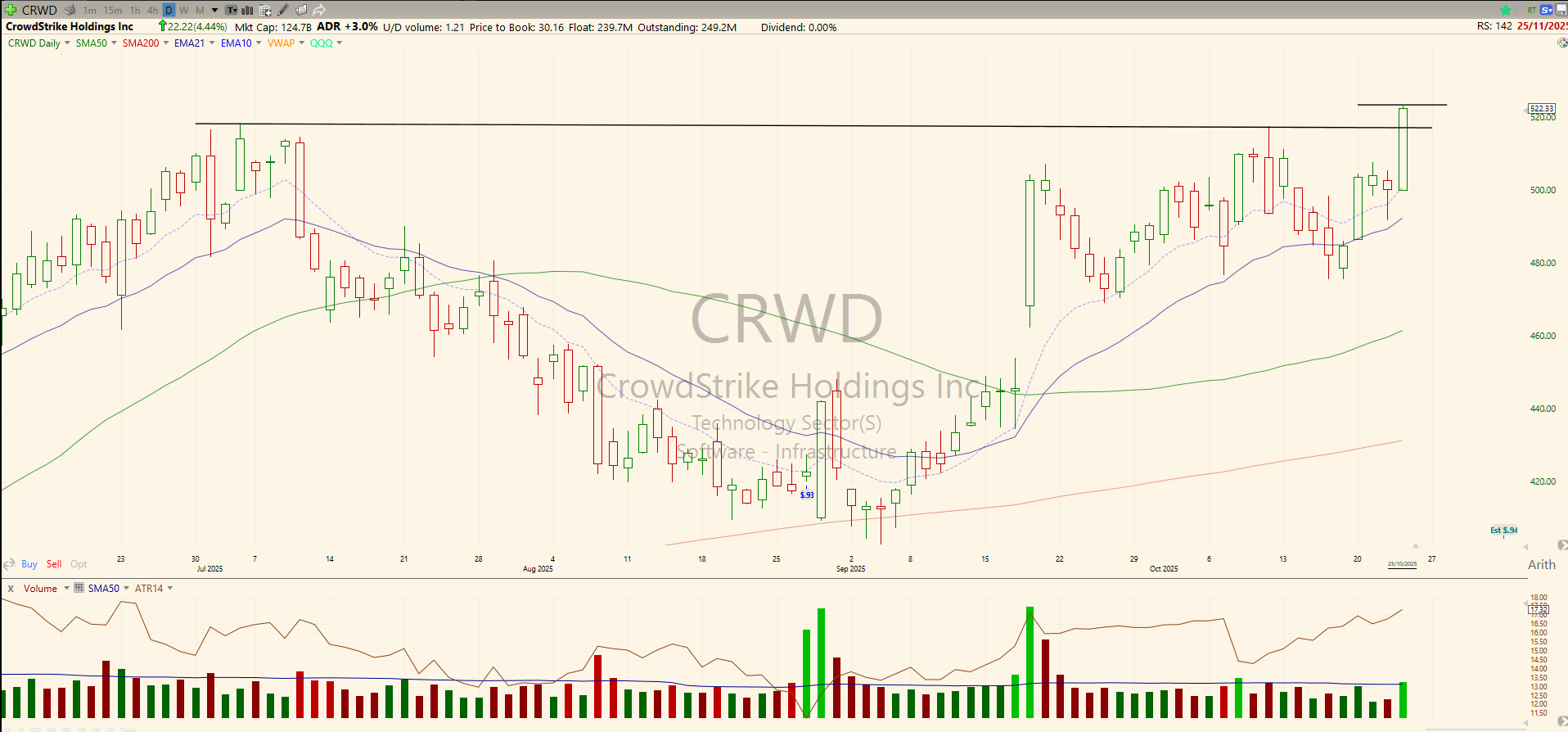Screen dimensions: 1568x732
Task: Select the text annotation tool icon
Action: pyautogui.click(x=232, y=10)
